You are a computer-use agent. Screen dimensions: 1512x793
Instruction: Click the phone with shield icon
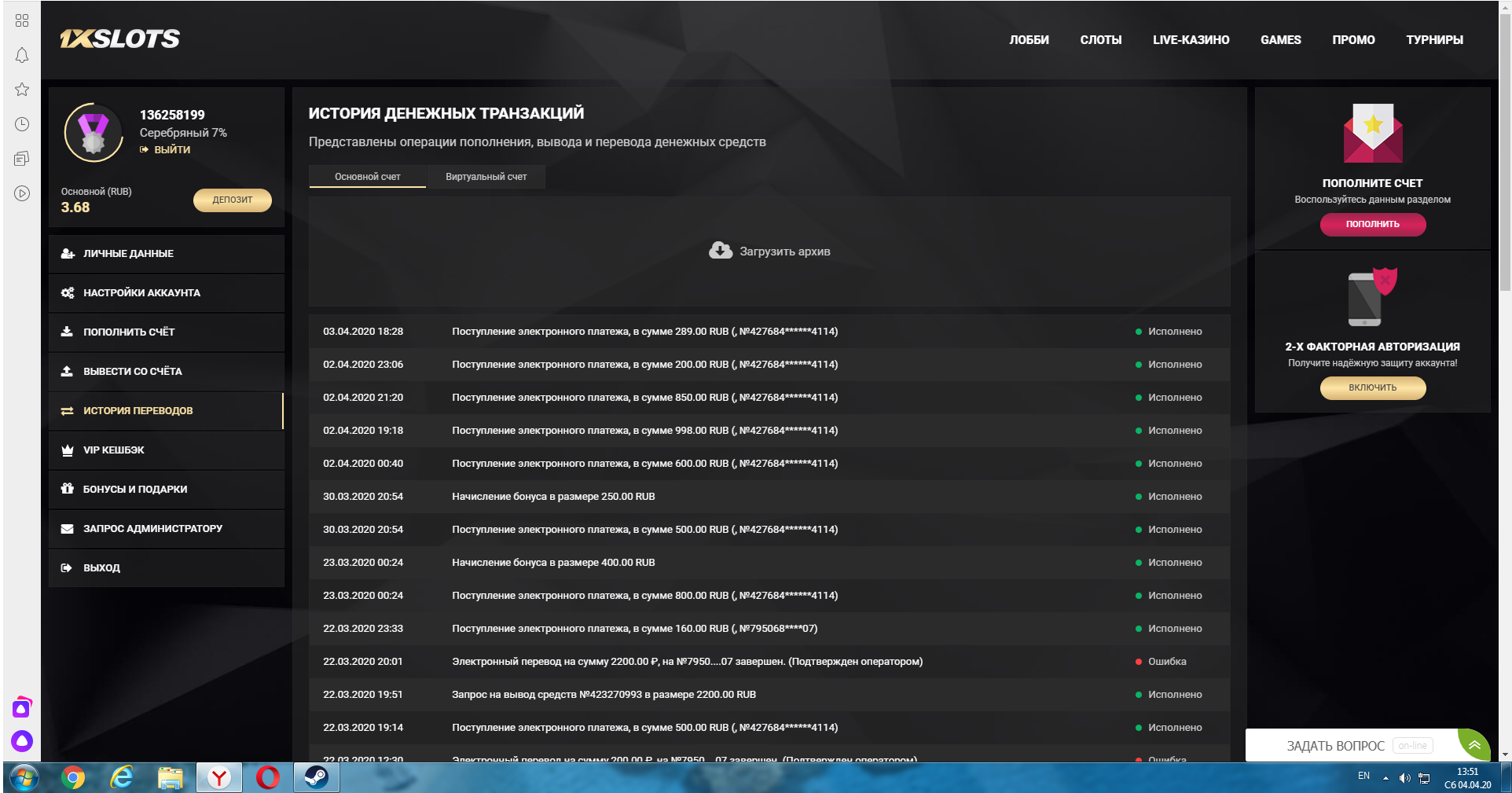point(1372,296)
